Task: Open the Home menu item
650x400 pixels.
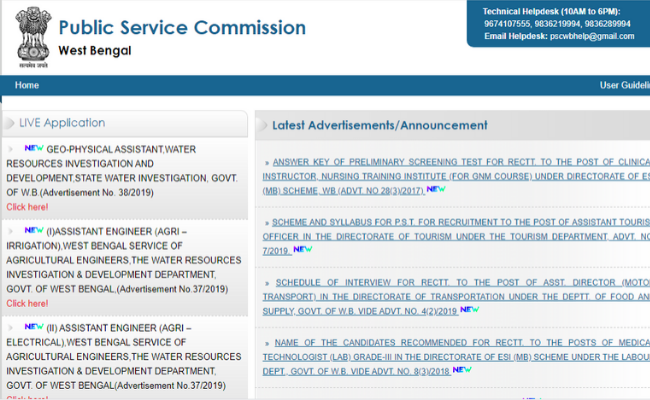Action: [27, 86]
